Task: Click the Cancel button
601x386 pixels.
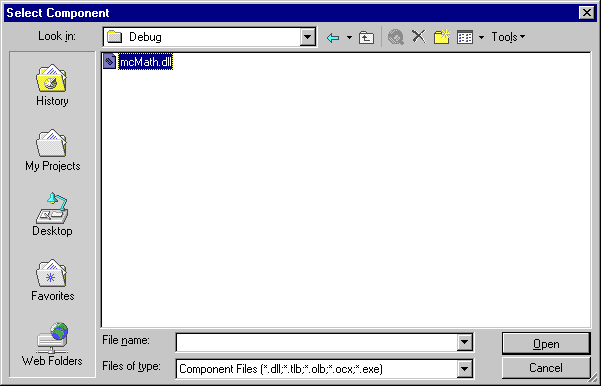Action: click(546, 368)
